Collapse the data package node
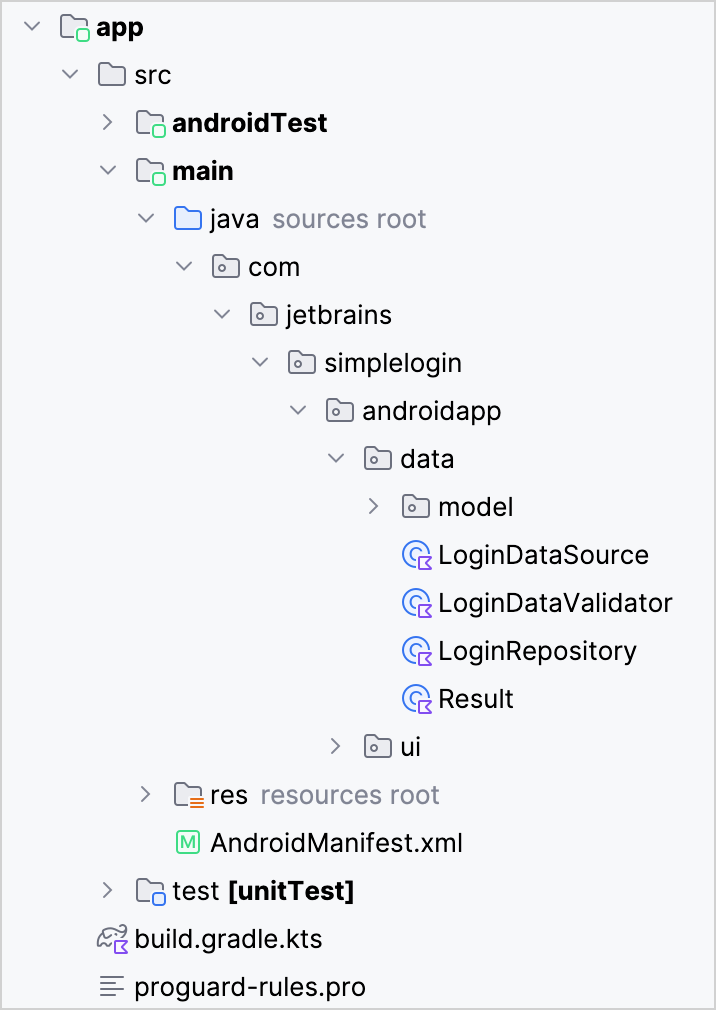The width and height of the screenshot is (716, 1010). point(336,458)
